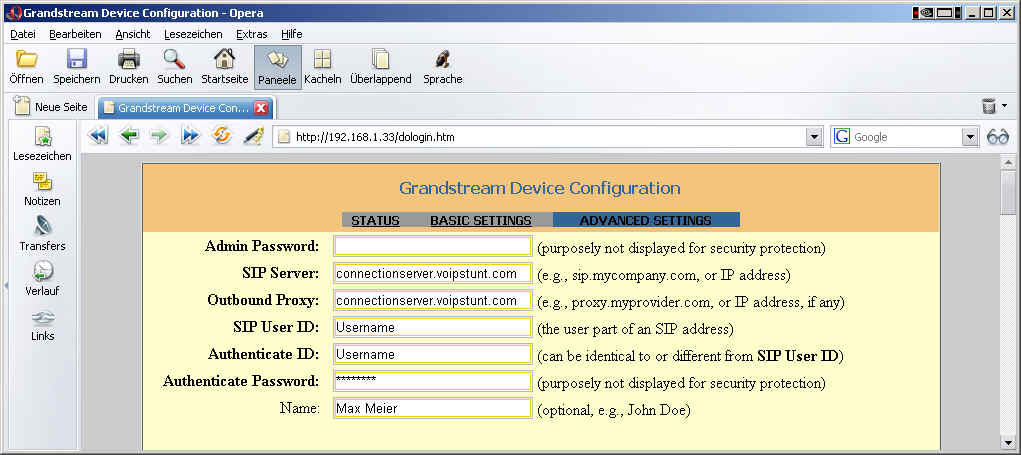The height and width of the screenshot is (455, 1021).
Task: Click the green back arrow
Action: coord(129,136)
